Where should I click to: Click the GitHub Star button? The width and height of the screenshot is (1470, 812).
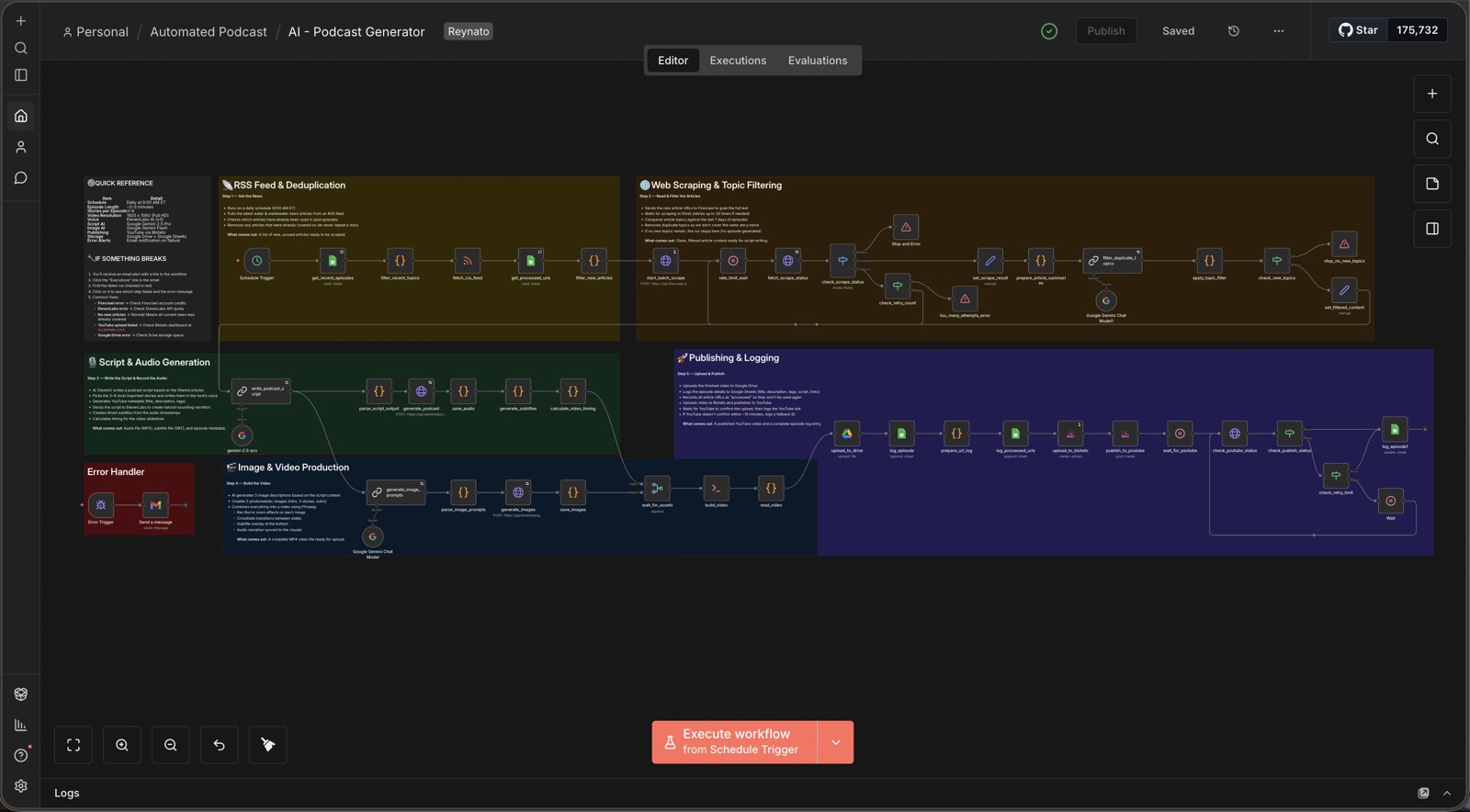1358,30
